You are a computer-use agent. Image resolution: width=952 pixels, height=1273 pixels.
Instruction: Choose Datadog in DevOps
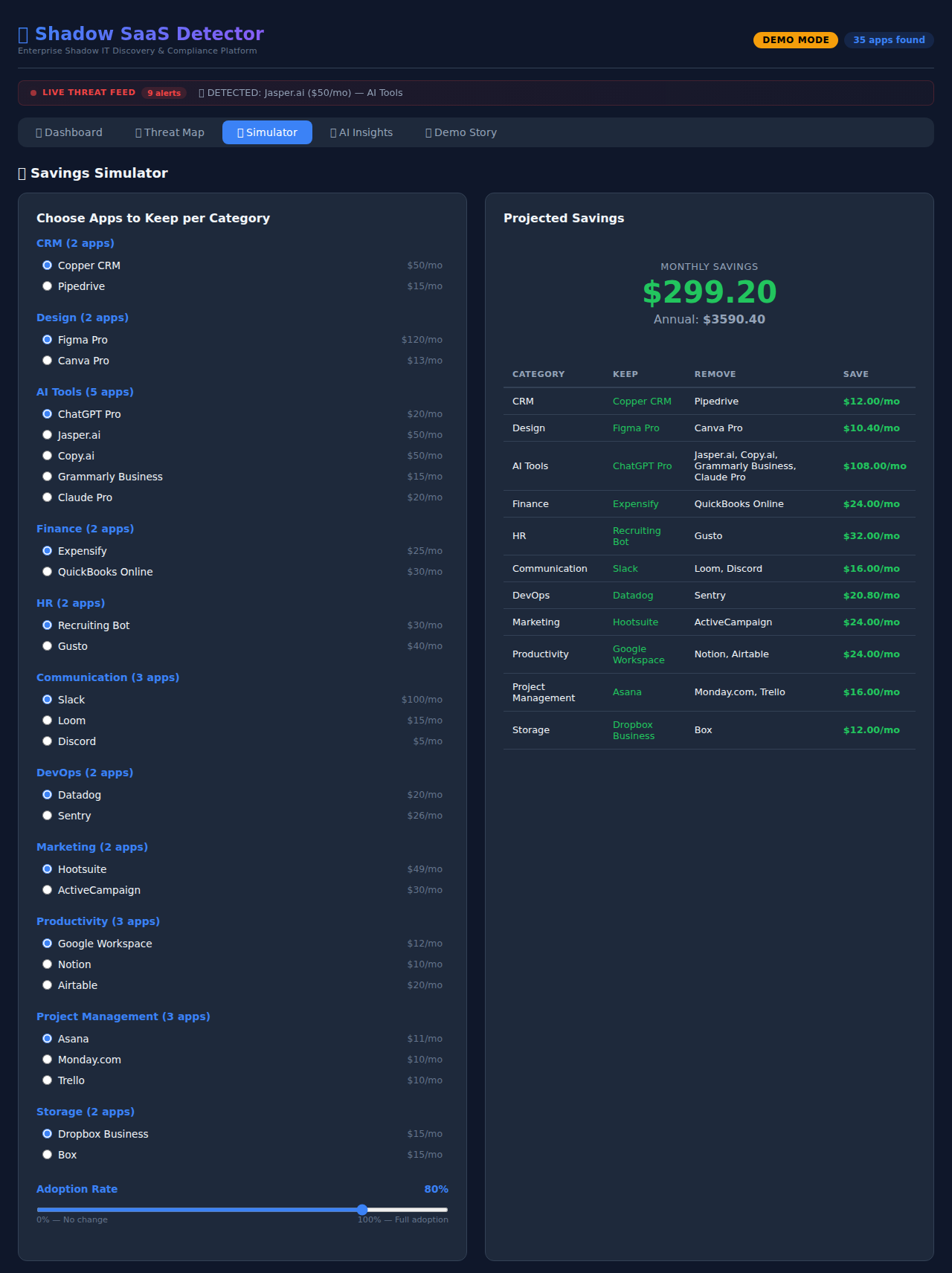(47, 795)
